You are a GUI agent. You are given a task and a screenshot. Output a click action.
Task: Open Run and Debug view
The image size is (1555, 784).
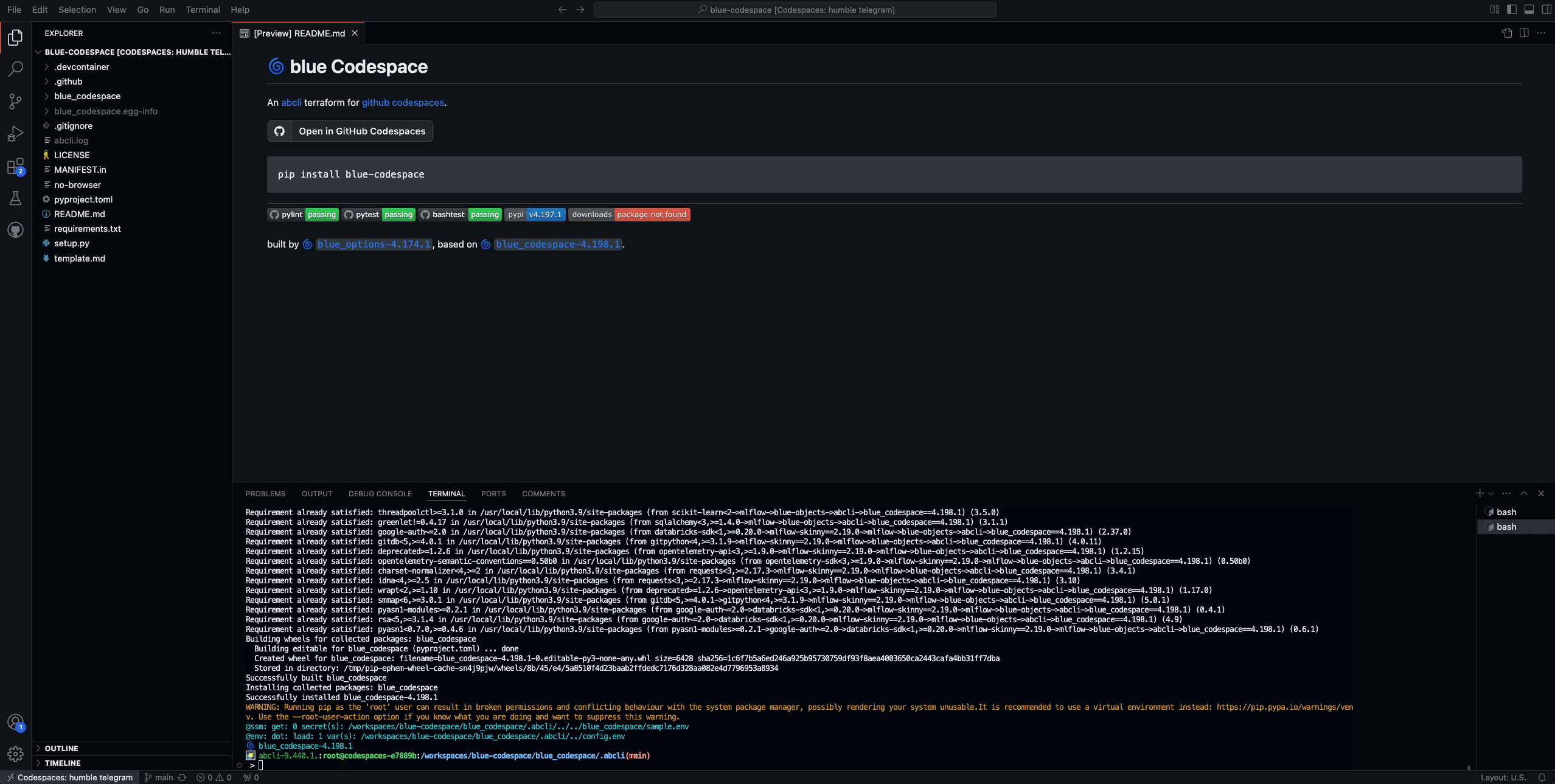tap(15, 134)
